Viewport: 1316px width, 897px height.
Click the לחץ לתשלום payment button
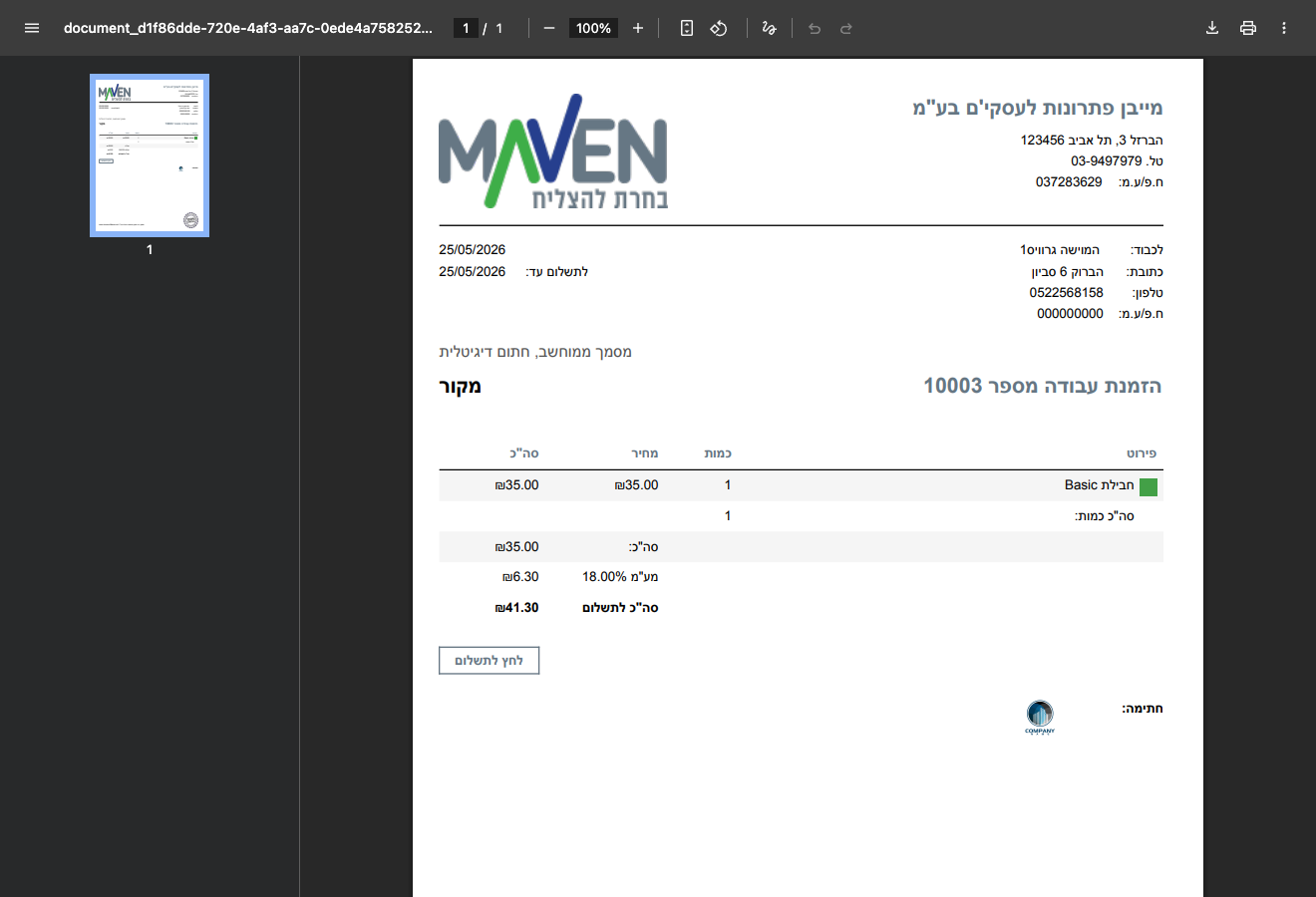pyautogui.click(x=489, y=661)
